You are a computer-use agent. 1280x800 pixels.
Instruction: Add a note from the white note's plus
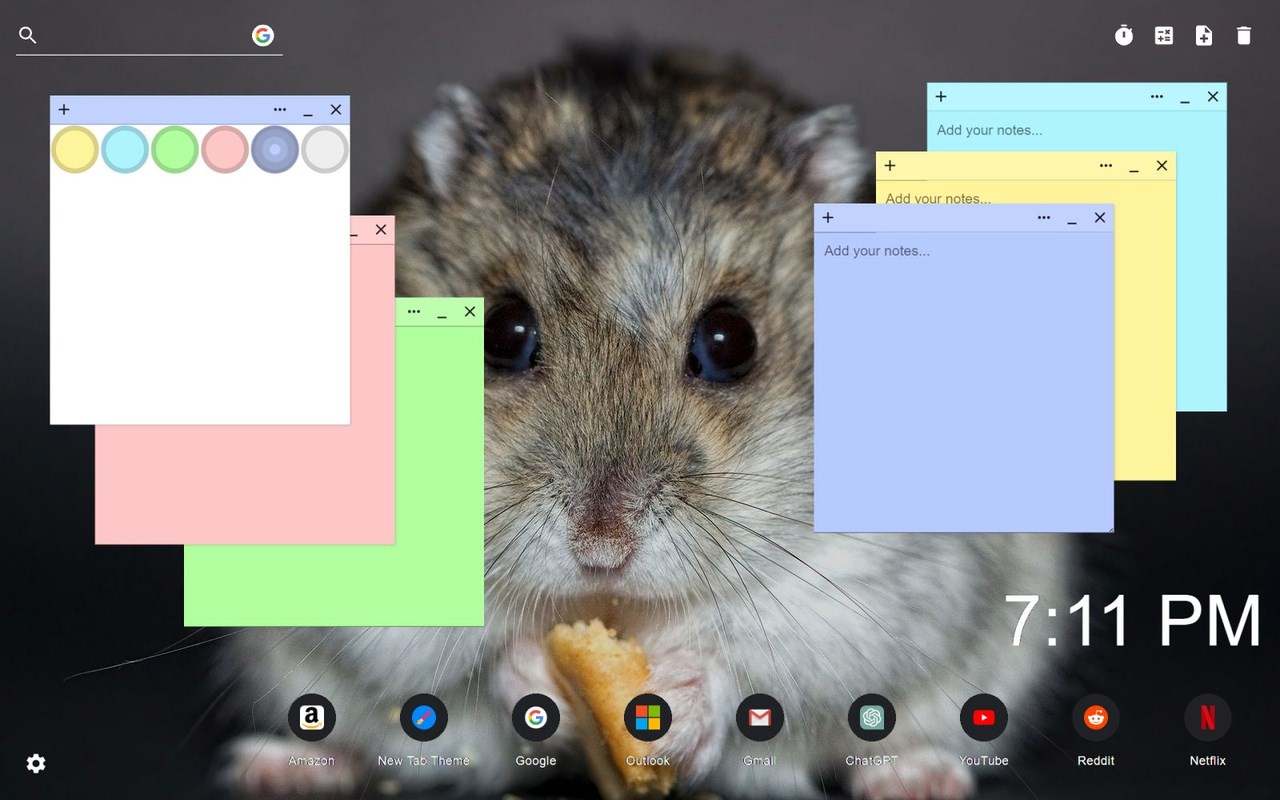pos(64,110)
